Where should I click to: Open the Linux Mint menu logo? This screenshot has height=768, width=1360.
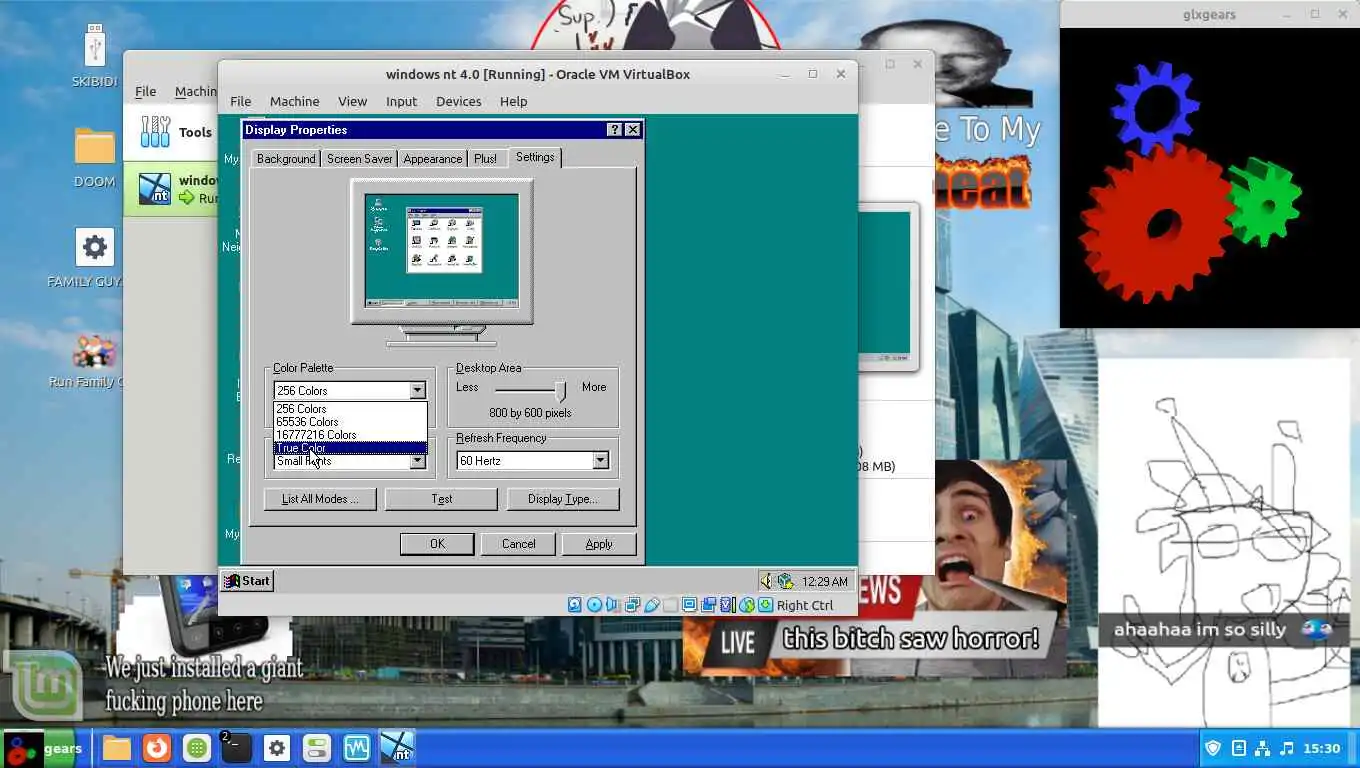[x=42, y=685]
